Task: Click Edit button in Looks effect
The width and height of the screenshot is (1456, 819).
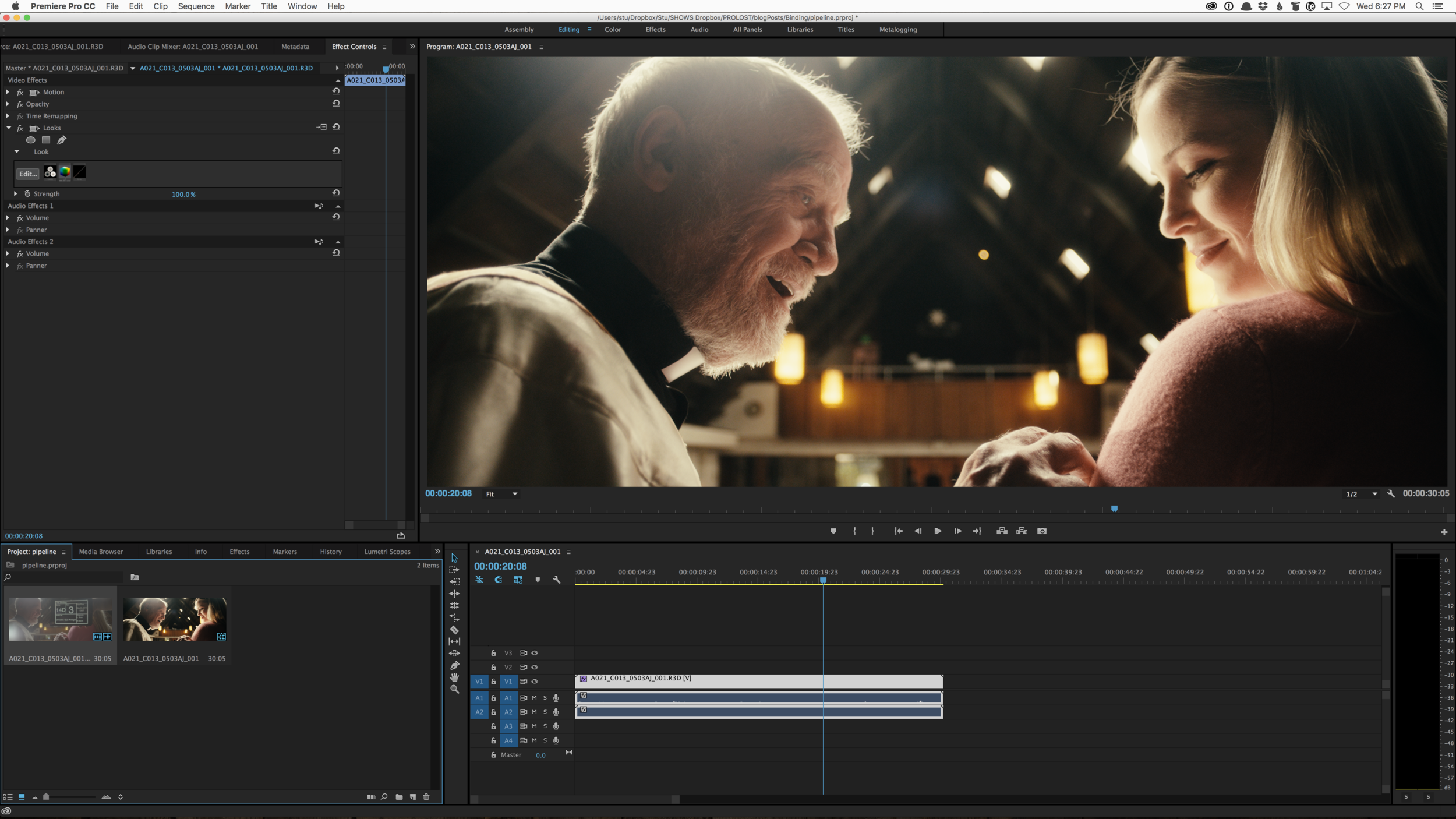Action: coord(27,172)
